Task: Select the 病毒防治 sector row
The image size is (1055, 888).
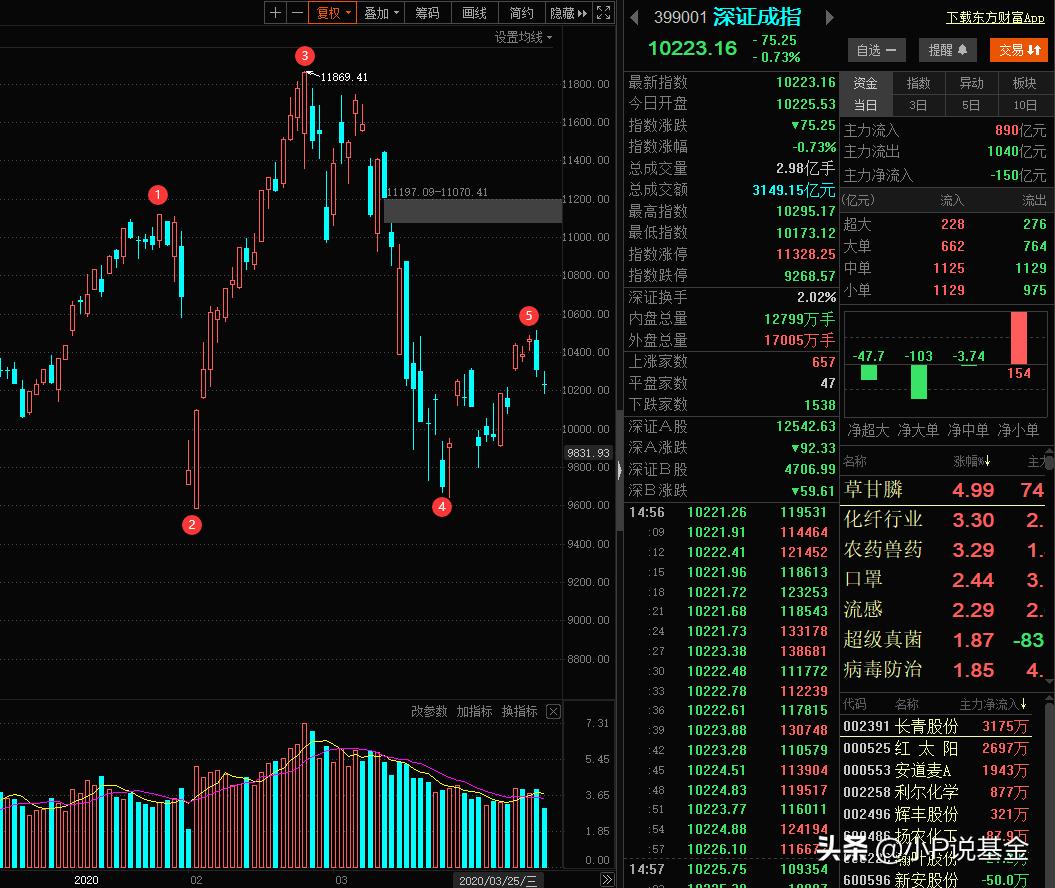Action: pos(944,669)
